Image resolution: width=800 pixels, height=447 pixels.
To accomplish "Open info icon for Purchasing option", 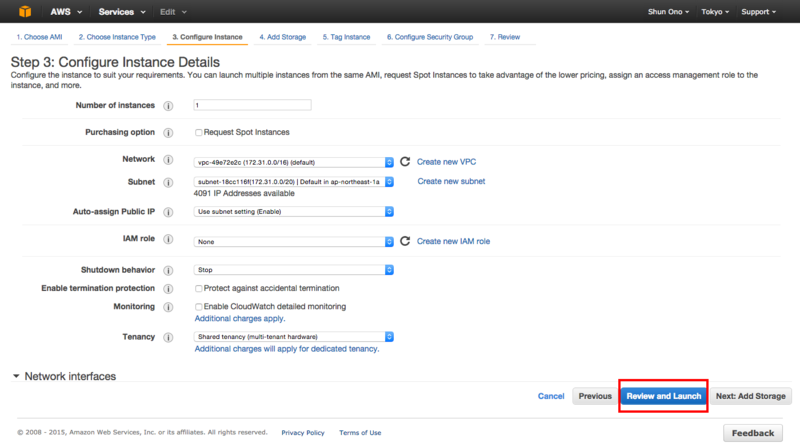I will point(168,133).
